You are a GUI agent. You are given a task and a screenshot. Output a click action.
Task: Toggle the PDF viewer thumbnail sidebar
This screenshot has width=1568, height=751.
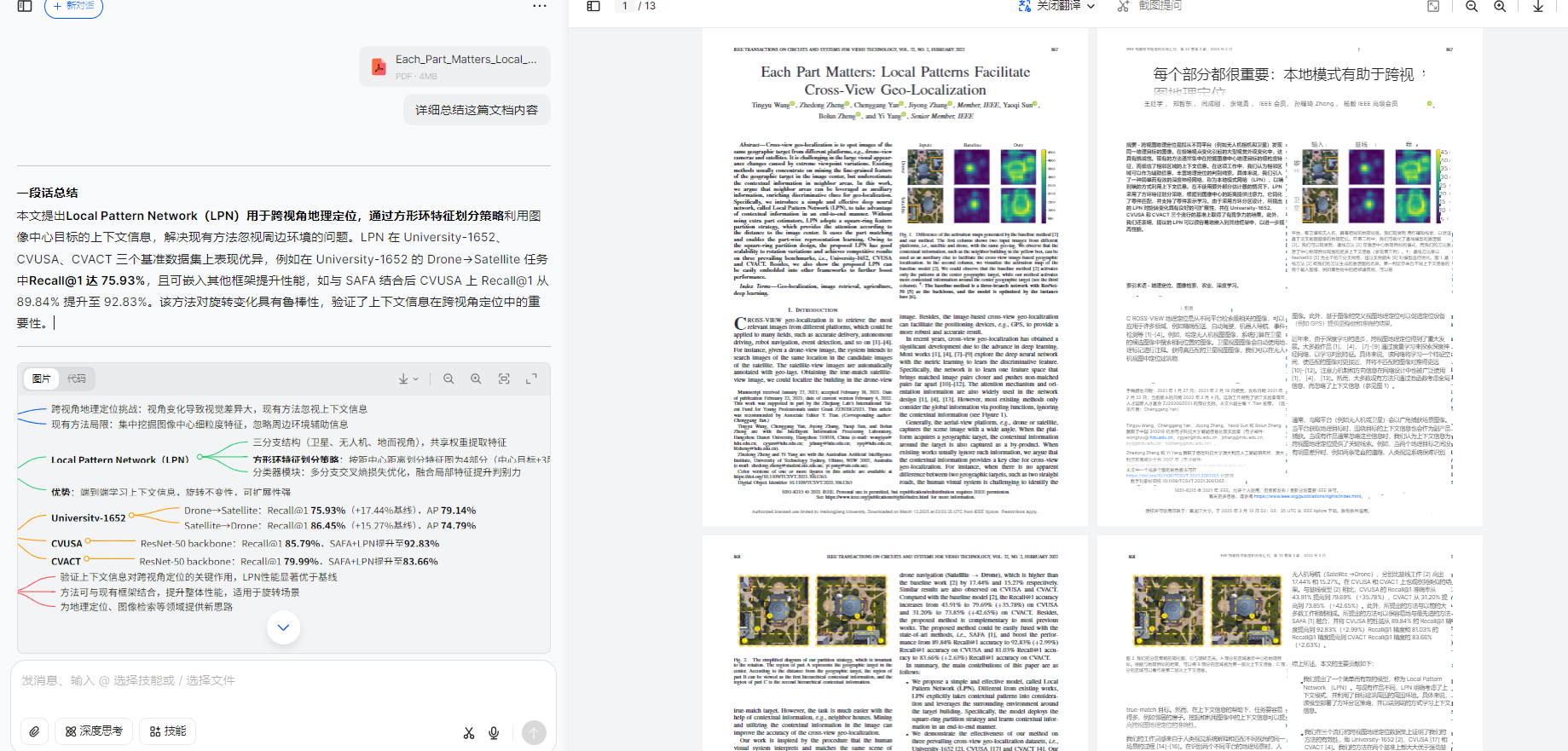(x=593, y=6)
